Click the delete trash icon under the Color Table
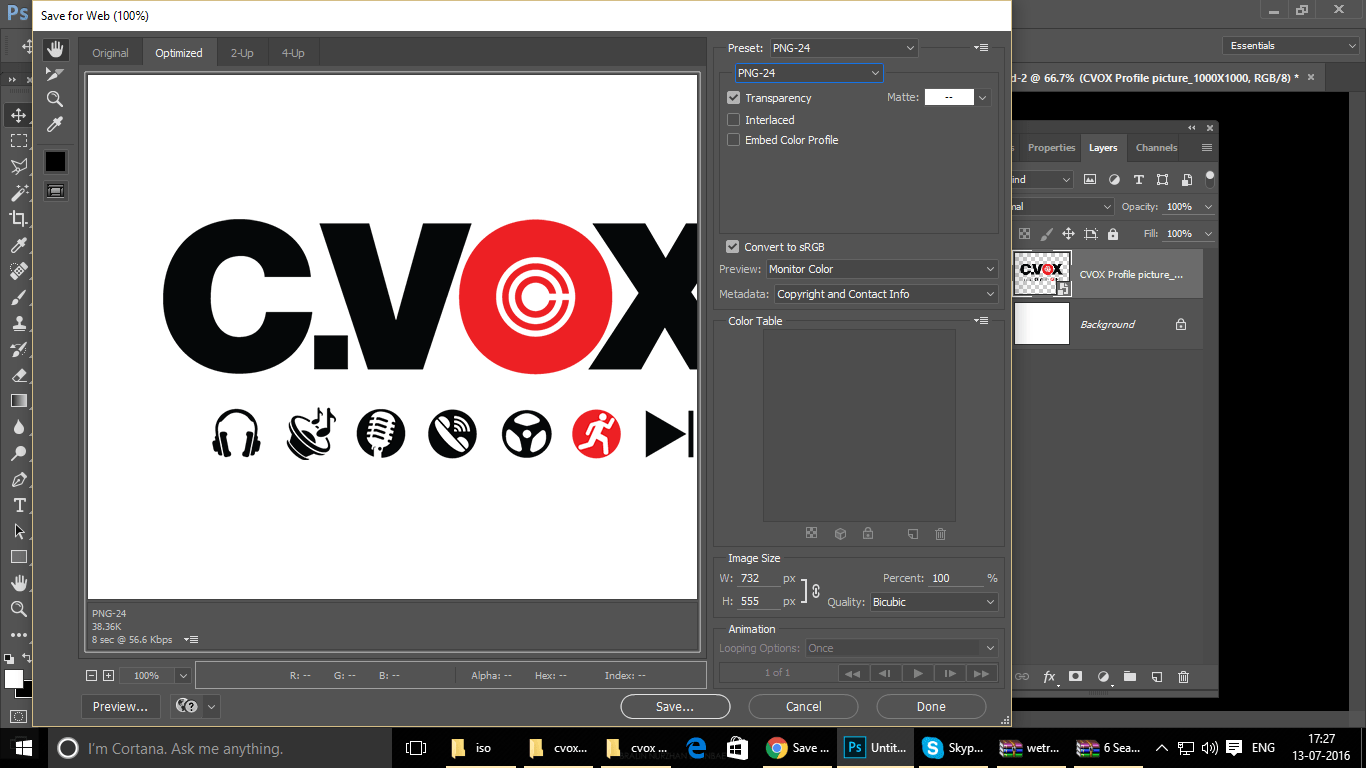 (x=940, y=533)
